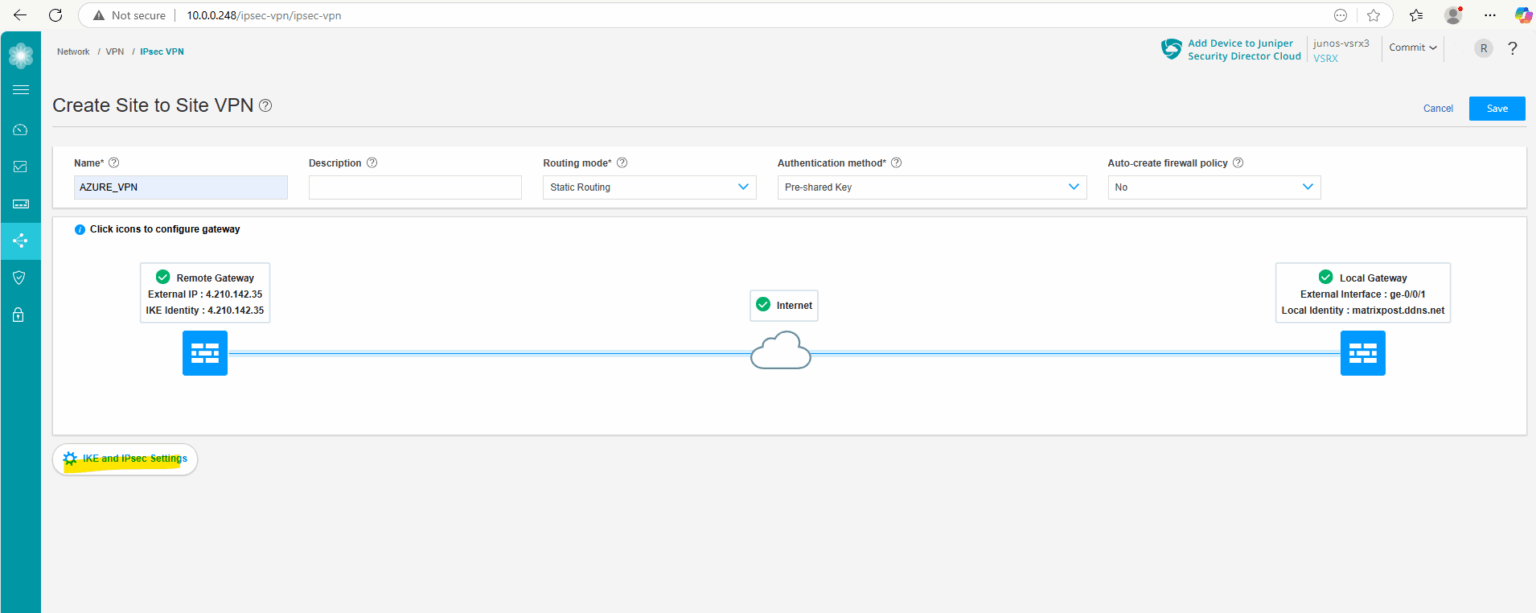Viewport: 1536px width, 613px height.
Task: Open the Device administration terminal icon
Action: [x=20, y=203]
